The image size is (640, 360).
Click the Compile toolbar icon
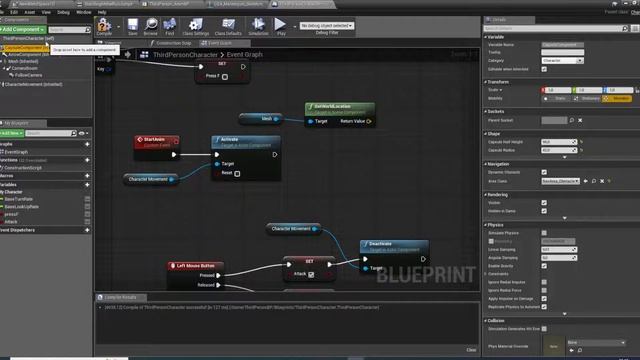pos(104,27)
